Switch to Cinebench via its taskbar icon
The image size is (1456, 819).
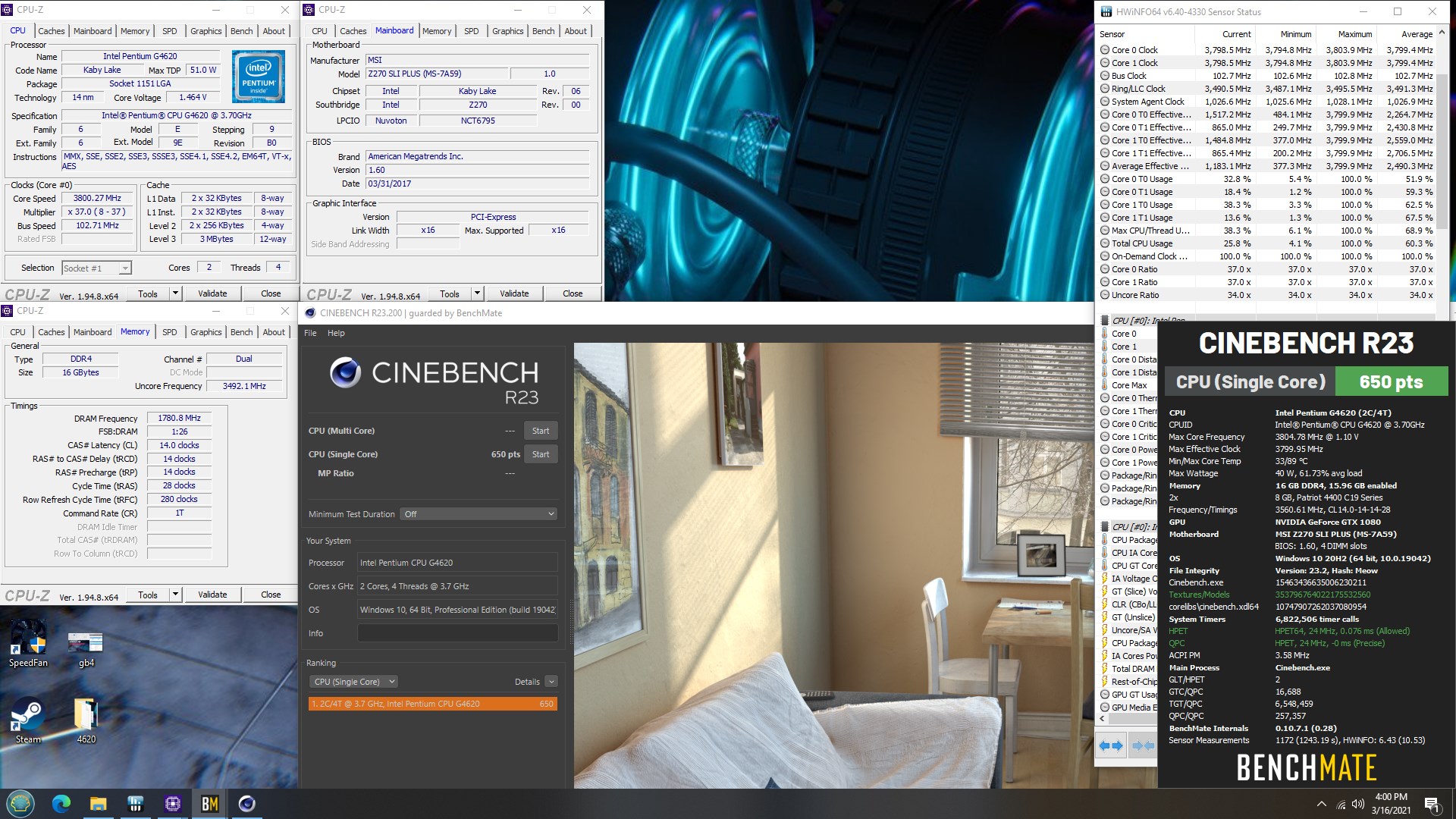247,803
